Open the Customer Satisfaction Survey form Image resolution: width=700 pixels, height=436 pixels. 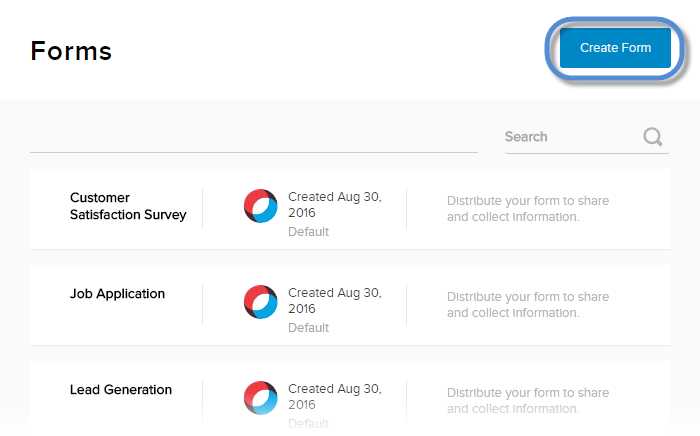[127, 206]
